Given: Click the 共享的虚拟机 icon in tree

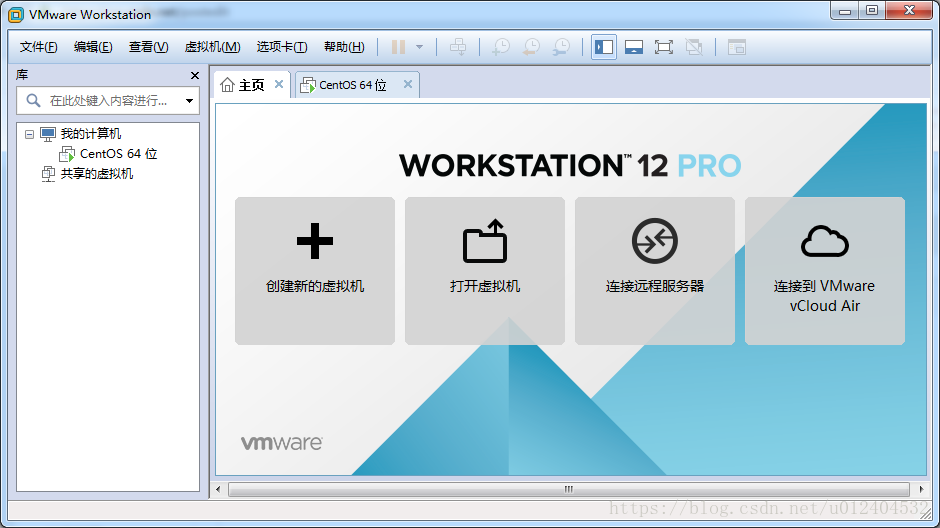Looking at the screenshot, I should click(48, 174).
